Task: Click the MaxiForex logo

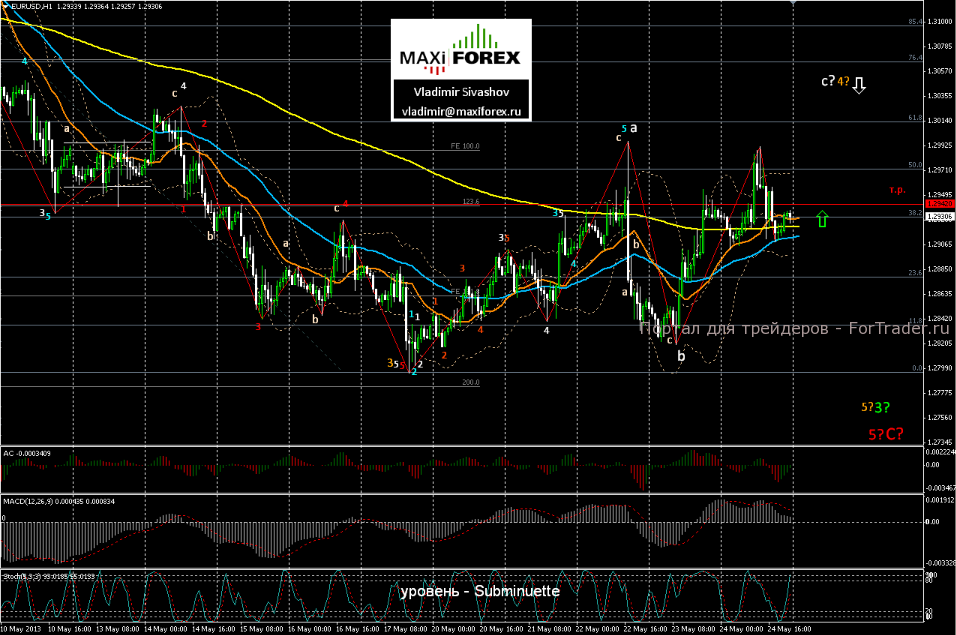Action: click(x=461, y=50)
